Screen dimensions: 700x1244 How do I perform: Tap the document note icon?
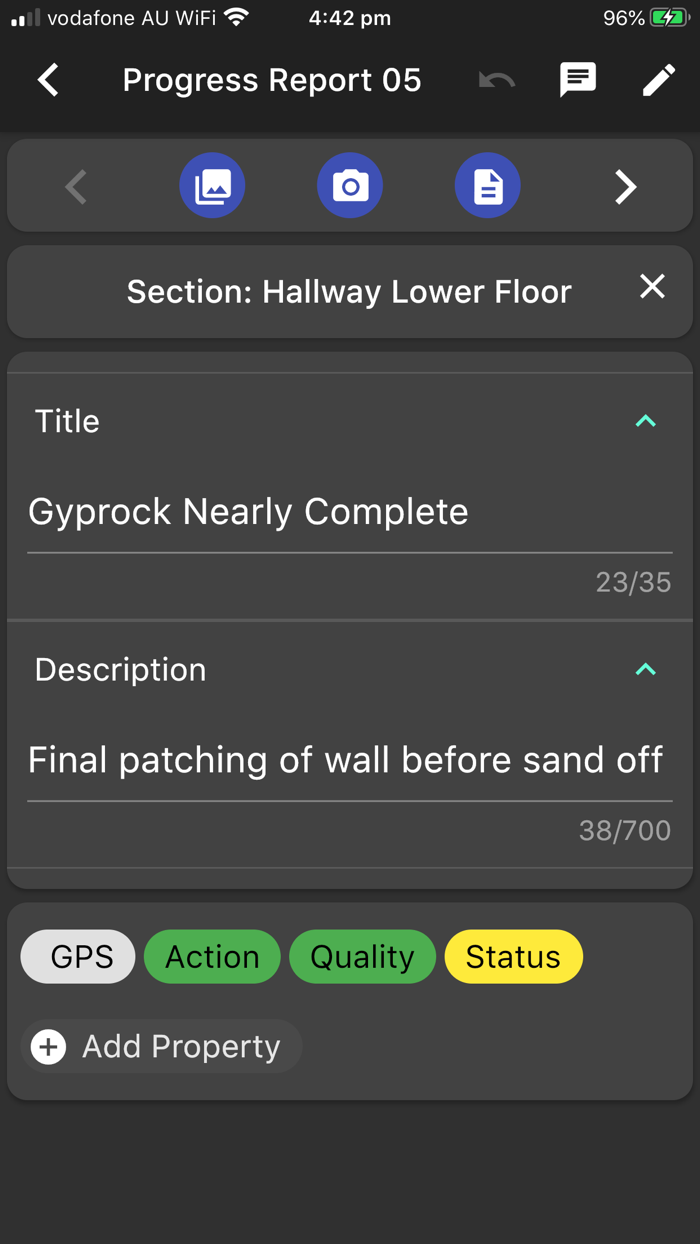488,186
